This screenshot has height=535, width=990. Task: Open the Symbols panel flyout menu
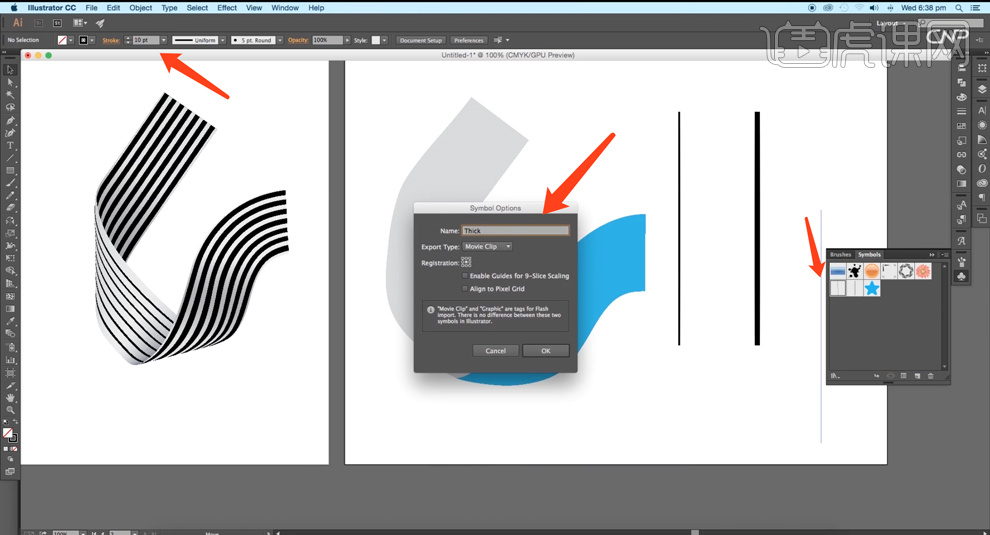point(945,255)
